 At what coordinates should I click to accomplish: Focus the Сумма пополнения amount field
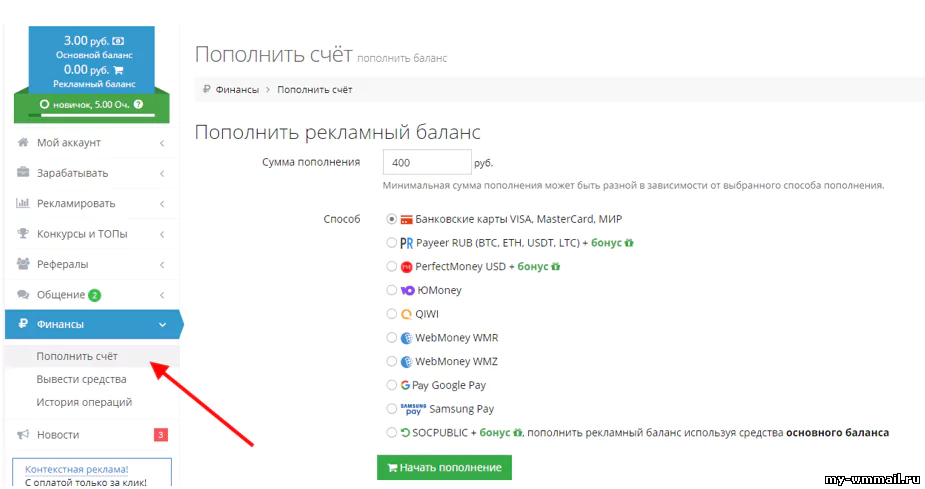click(x=426, y=162)
